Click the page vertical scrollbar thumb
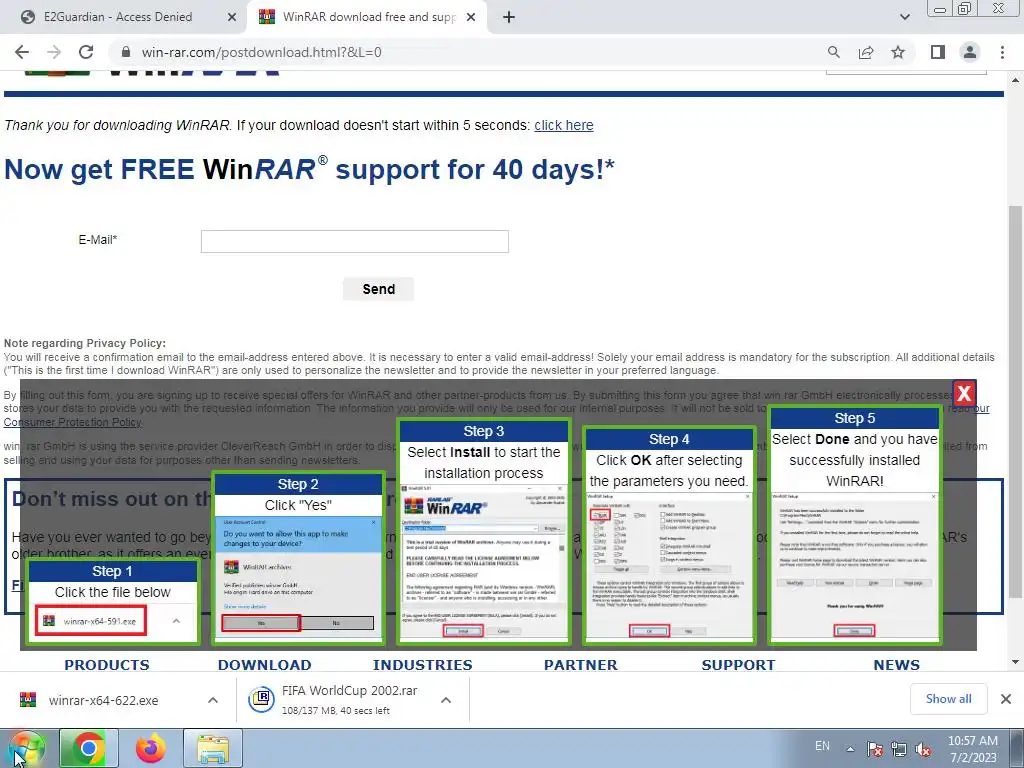This screenshot has height=768, width=1024. click(x=1015, y=402)
